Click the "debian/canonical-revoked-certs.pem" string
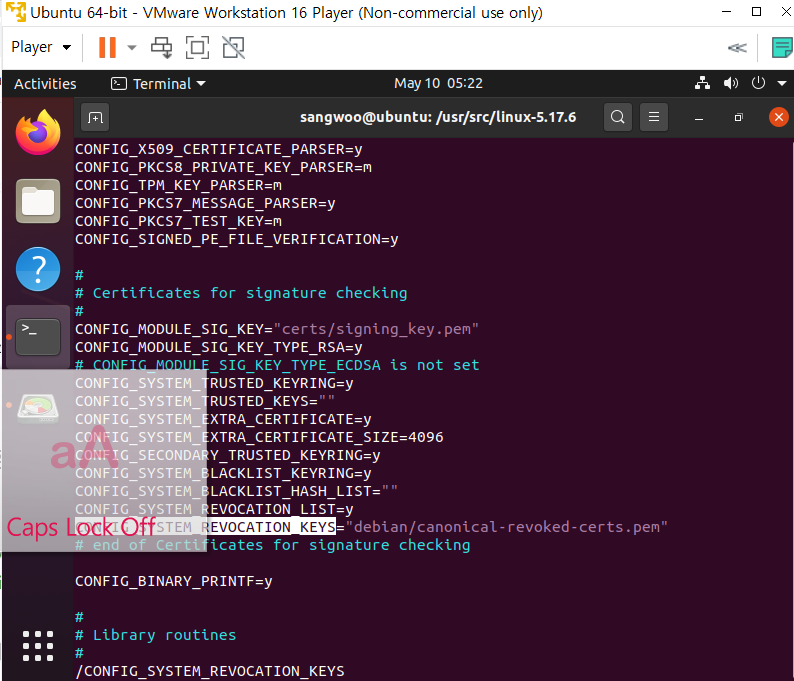Image resolution: width=794 pixels, height=681 pixels. (506, 527)
